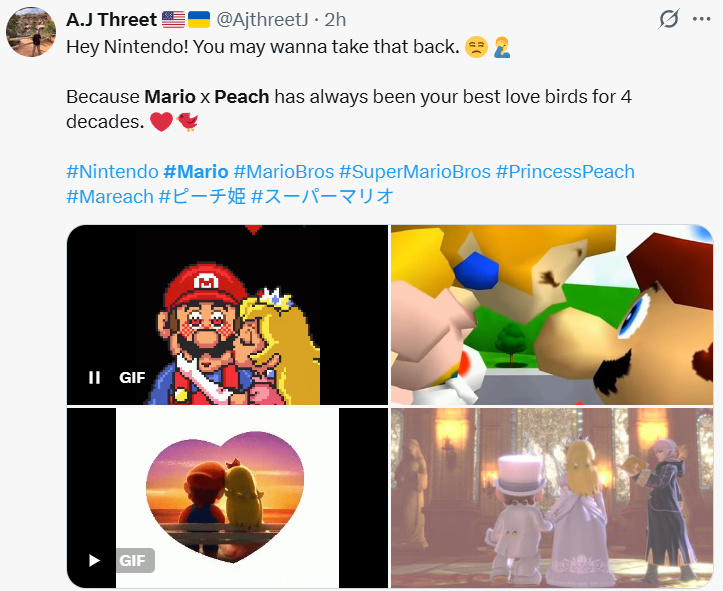Screen dimensions: 723x591
Task: Open the #ピーチ姫 hashtag
Action: click(x=202, y=197)
